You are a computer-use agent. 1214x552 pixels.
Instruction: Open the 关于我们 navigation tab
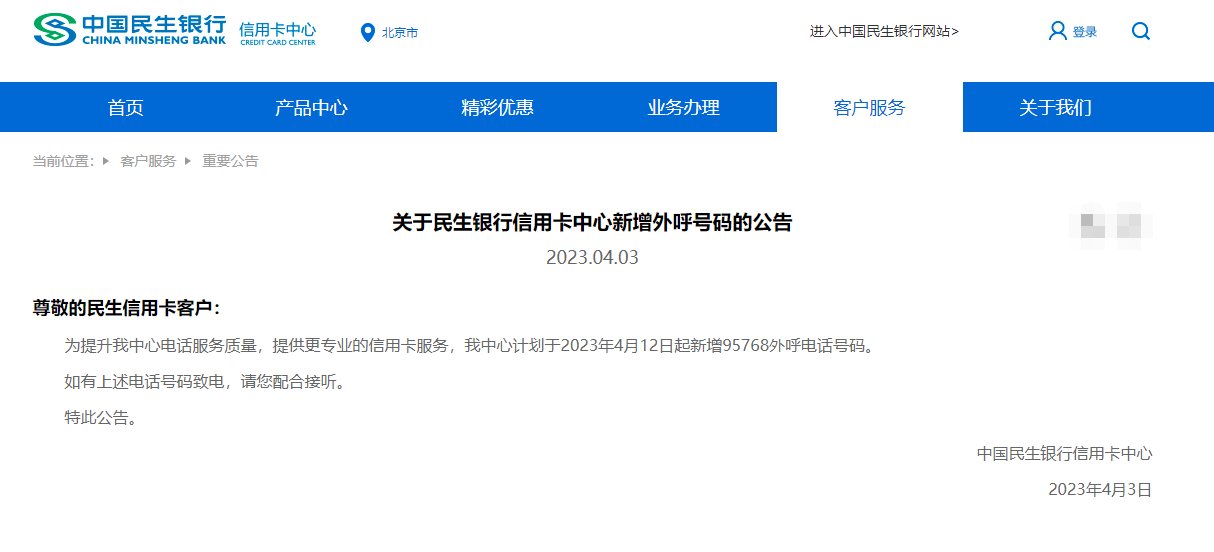point(1055,108)
